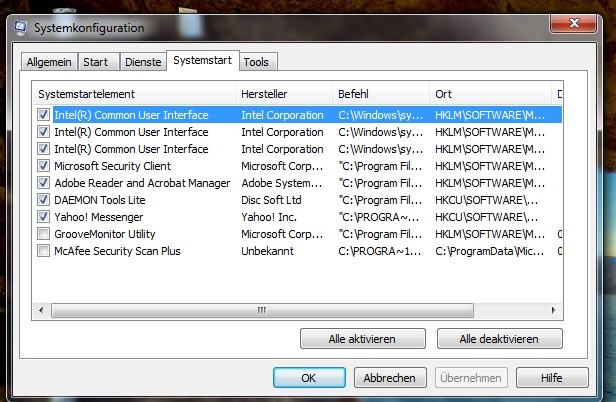Click the C:\PROGRA~1... command cell

pyautogui.click(x=380, y=251)
